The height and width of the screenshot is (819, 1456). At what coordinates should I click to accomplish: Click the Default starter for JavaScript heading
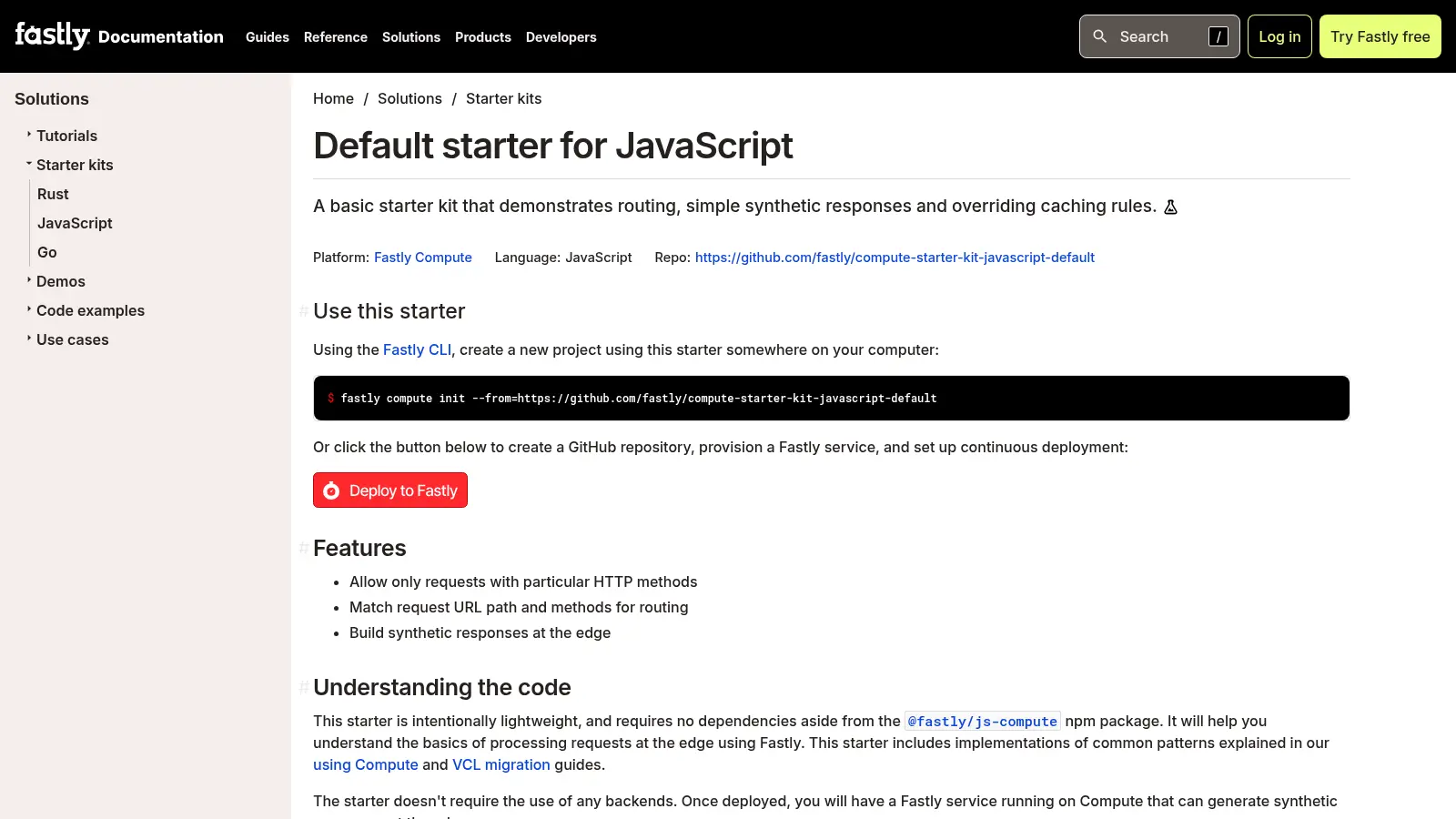[553, 146]
